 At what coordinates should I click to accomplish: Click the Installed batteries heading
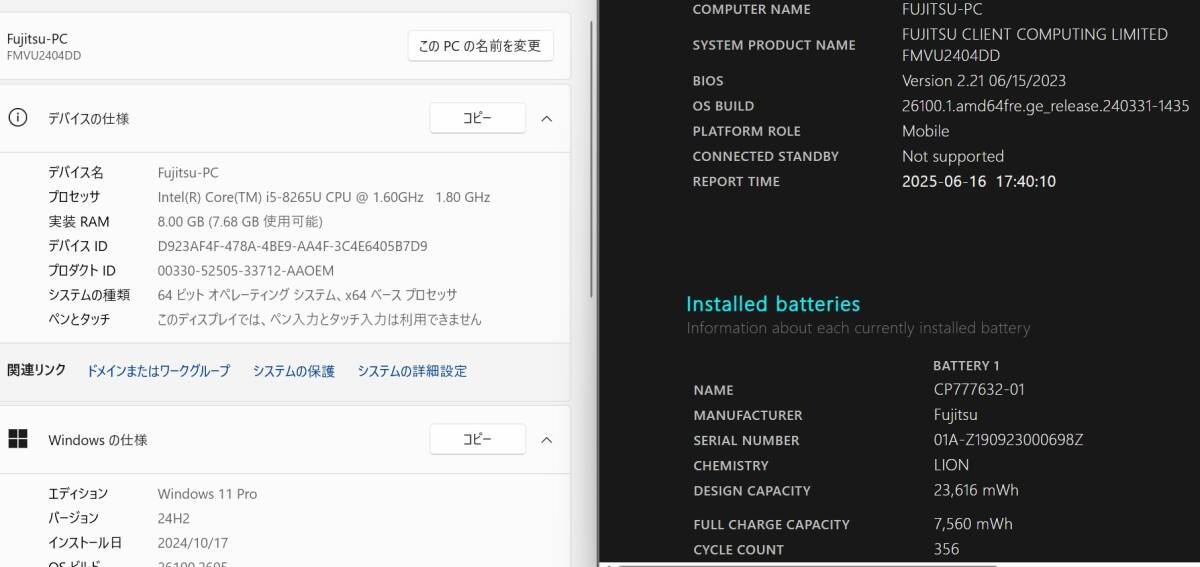pyautogui.click(x=773, y=304)
